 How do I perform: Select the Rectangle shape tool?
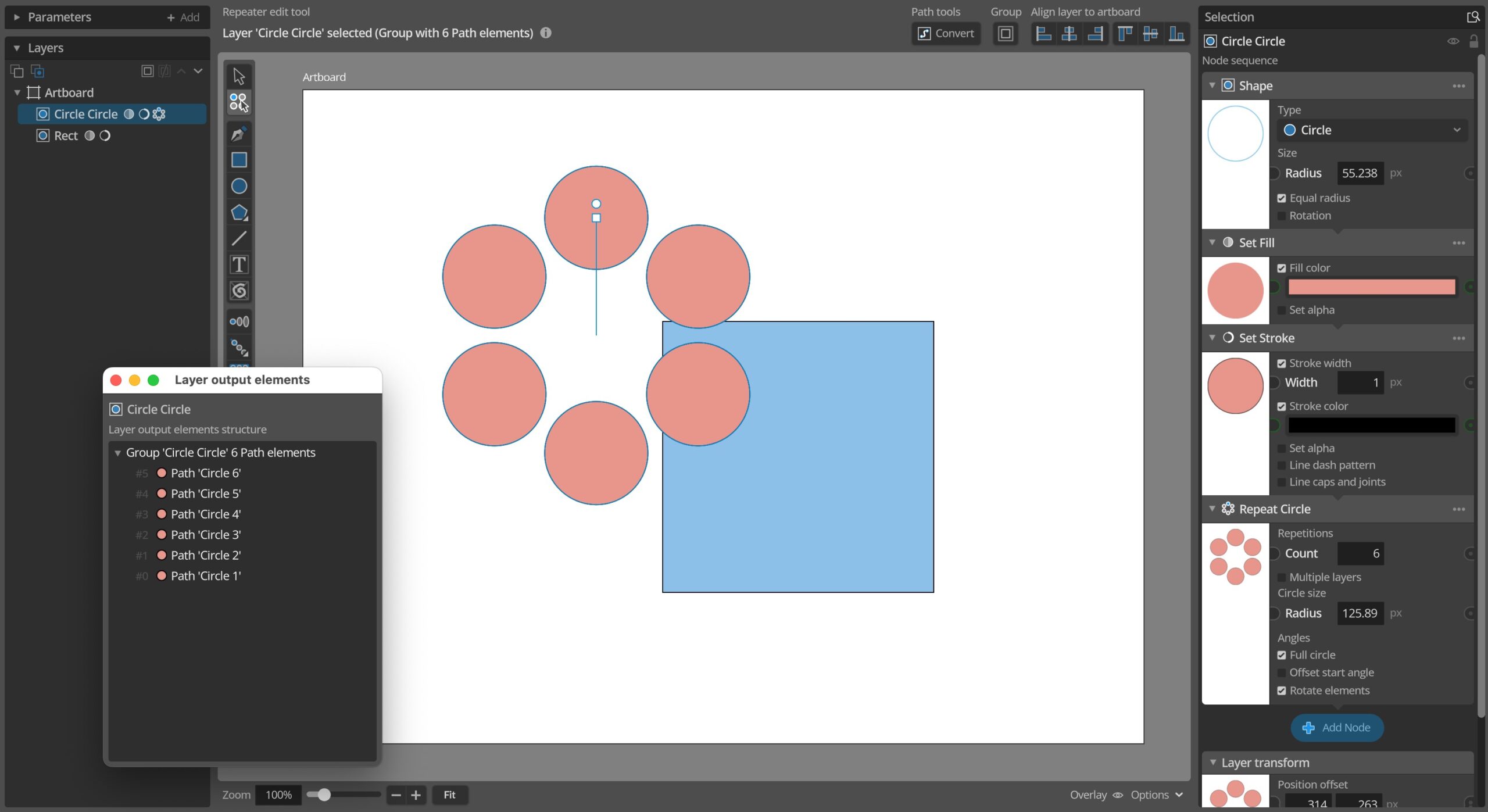tap(238, 159)
